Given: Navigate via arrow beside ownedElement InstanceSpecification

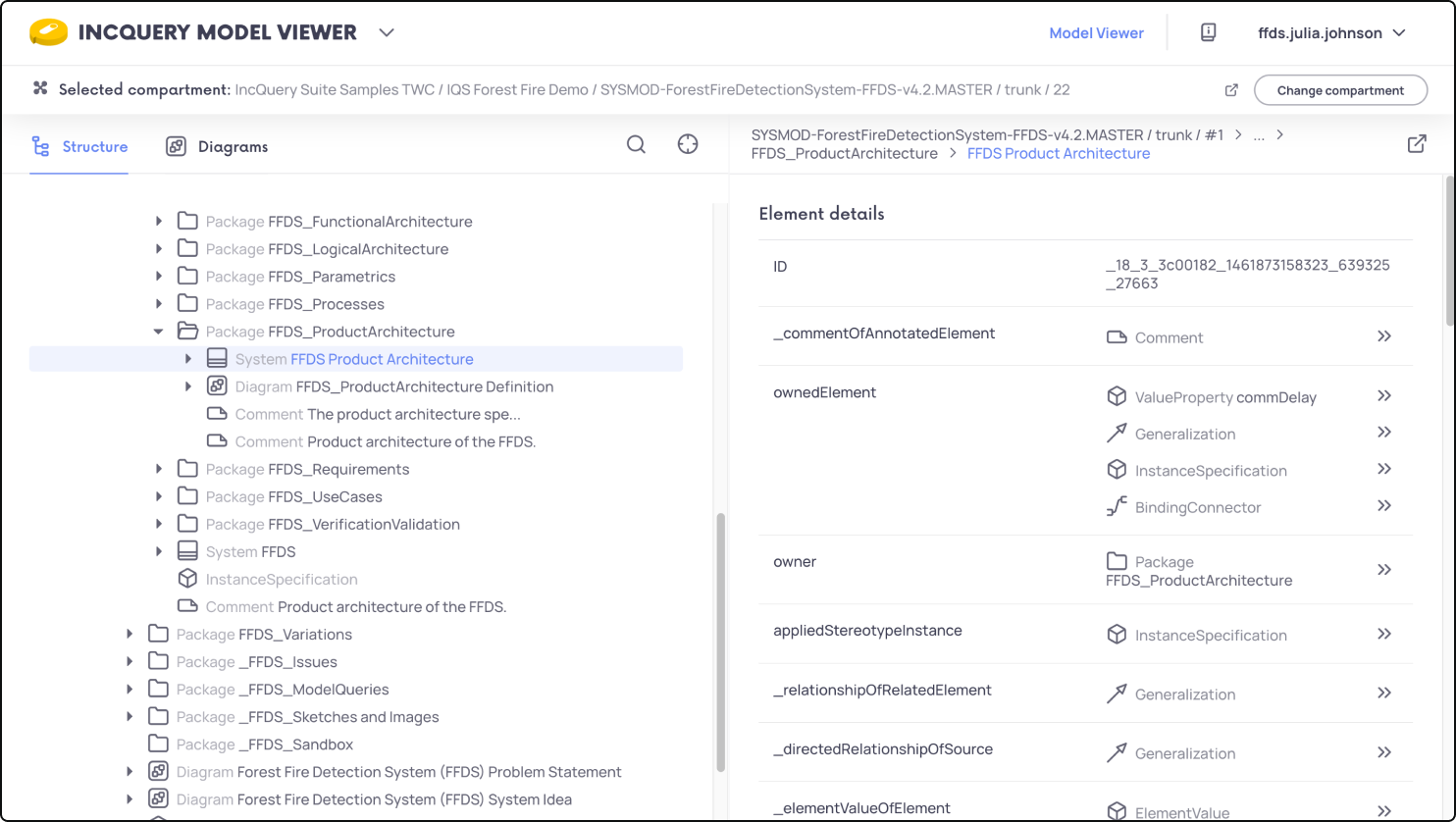Looking at the screenshot, I should (1384, 470).
